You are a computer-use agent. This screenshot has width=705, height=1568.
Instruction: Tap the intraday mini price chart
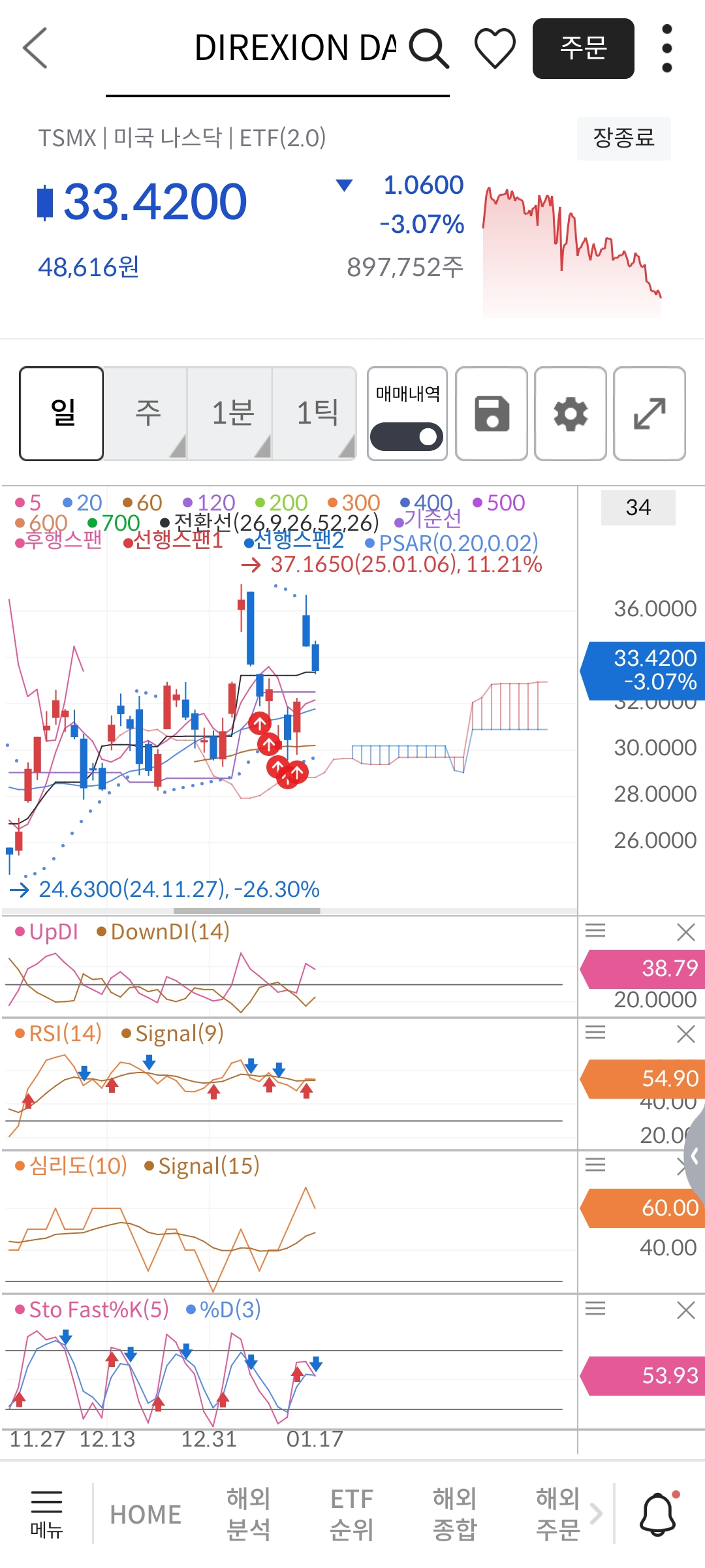coord(572,251)
